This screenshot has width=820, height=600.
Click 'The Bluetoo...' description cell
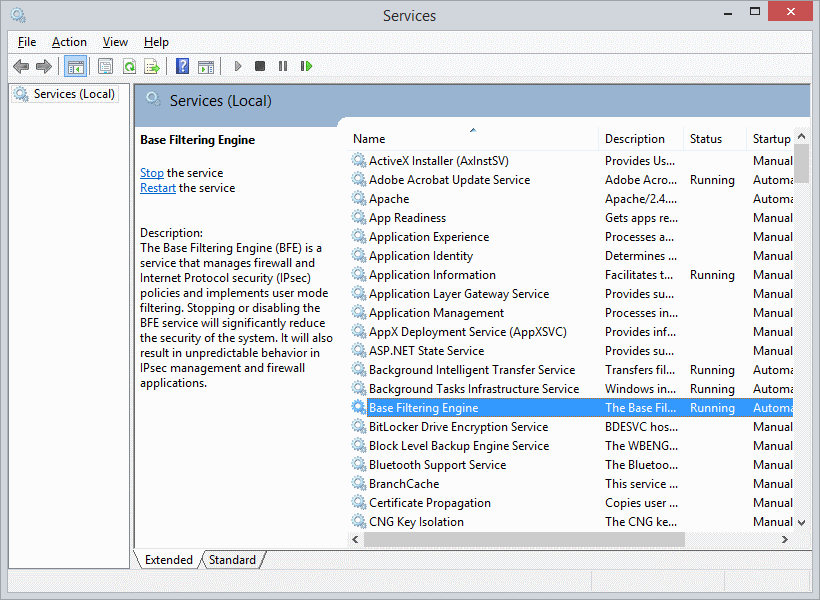(x=641, y=465)
